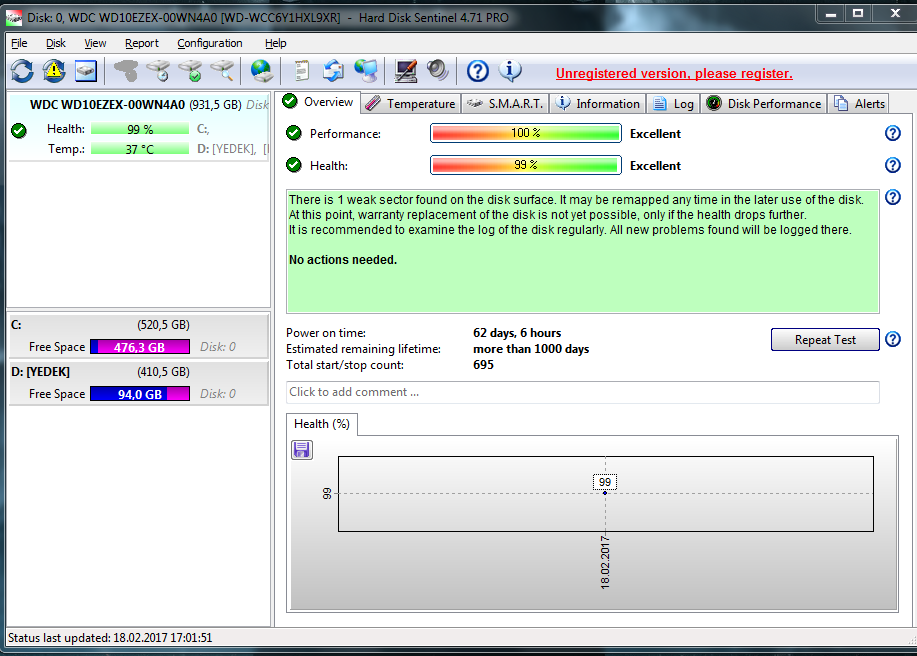Image resolution: width=917 pixels, height=656 pixels.
Task: Click the disk list Temp. 37 °C bar
Action: (140, 149)
